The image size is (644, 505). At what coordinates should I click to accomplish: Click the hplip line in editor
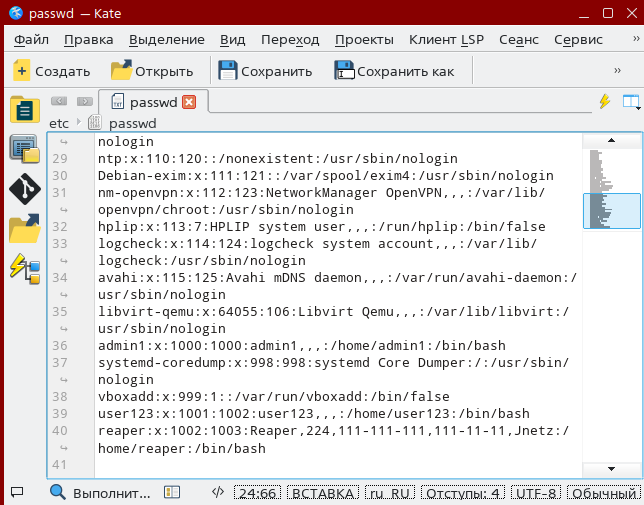(x=322, y=227)
